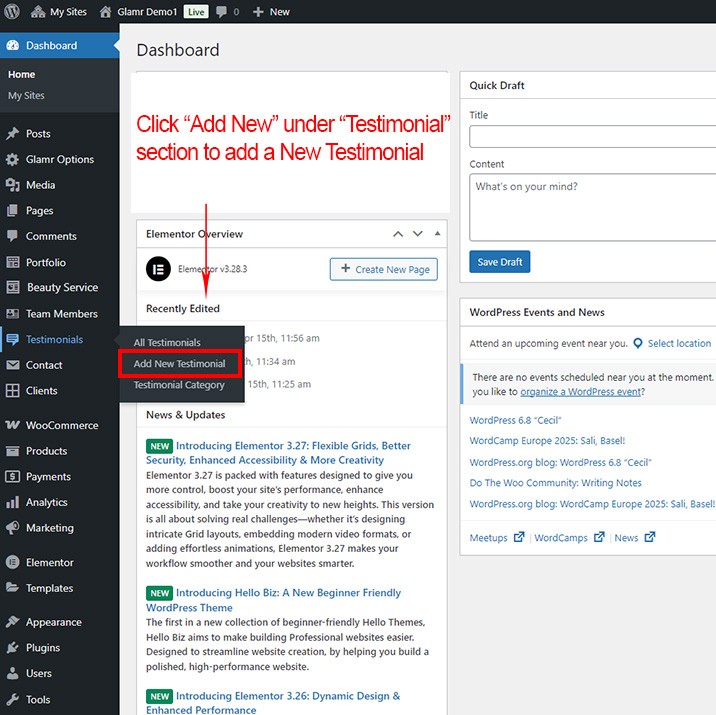Image resolution: width=716 pixels, height=715 pixels.
Task: Focus the Quick Draft Title field
Action: tap(593, 137)
